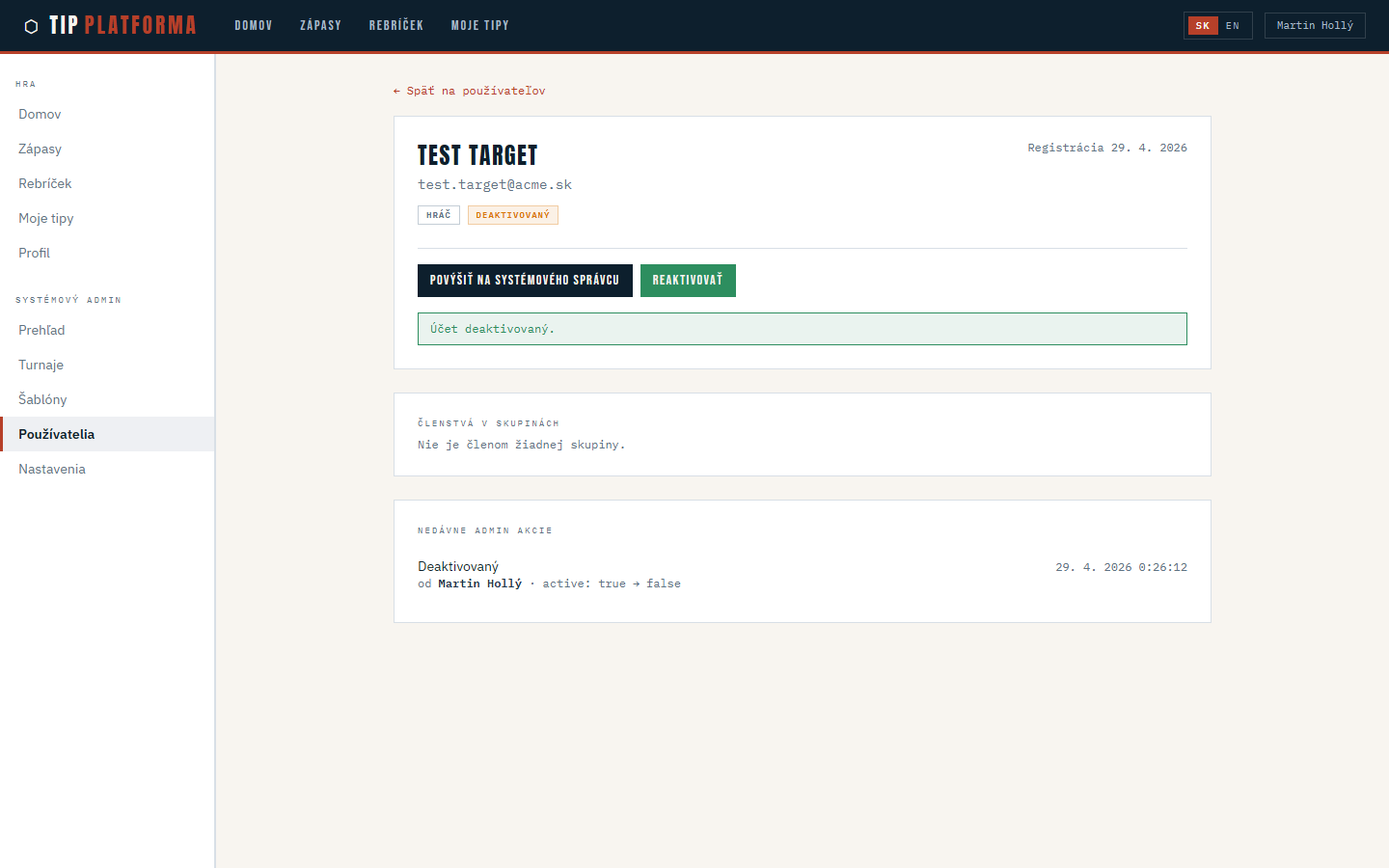Click the Tip Platforma hexagon logo icon
The width and height of the screenshot is (1389, 868).
point(31,26)
